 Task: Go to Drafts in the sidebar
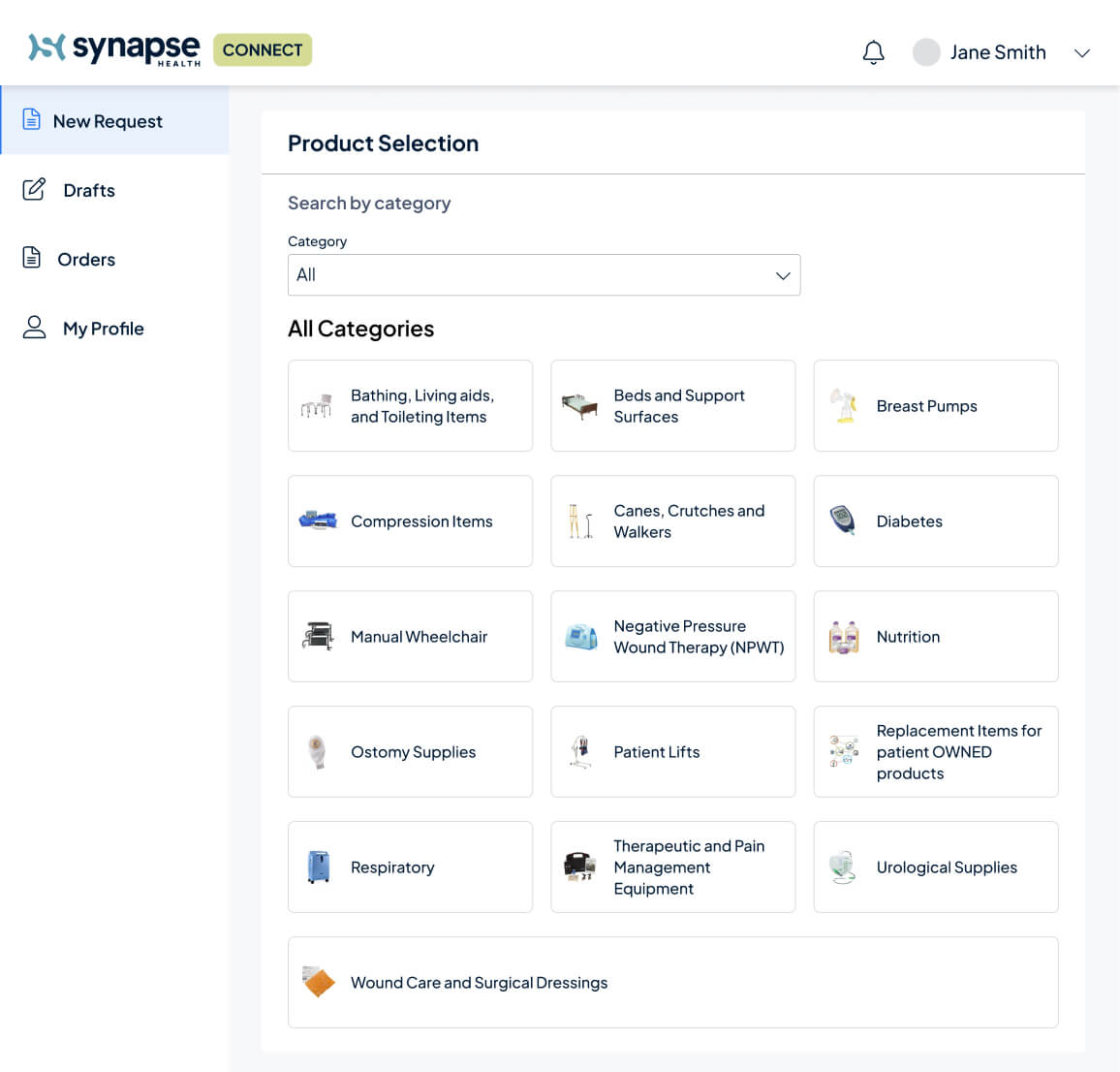tap(89, 190)
